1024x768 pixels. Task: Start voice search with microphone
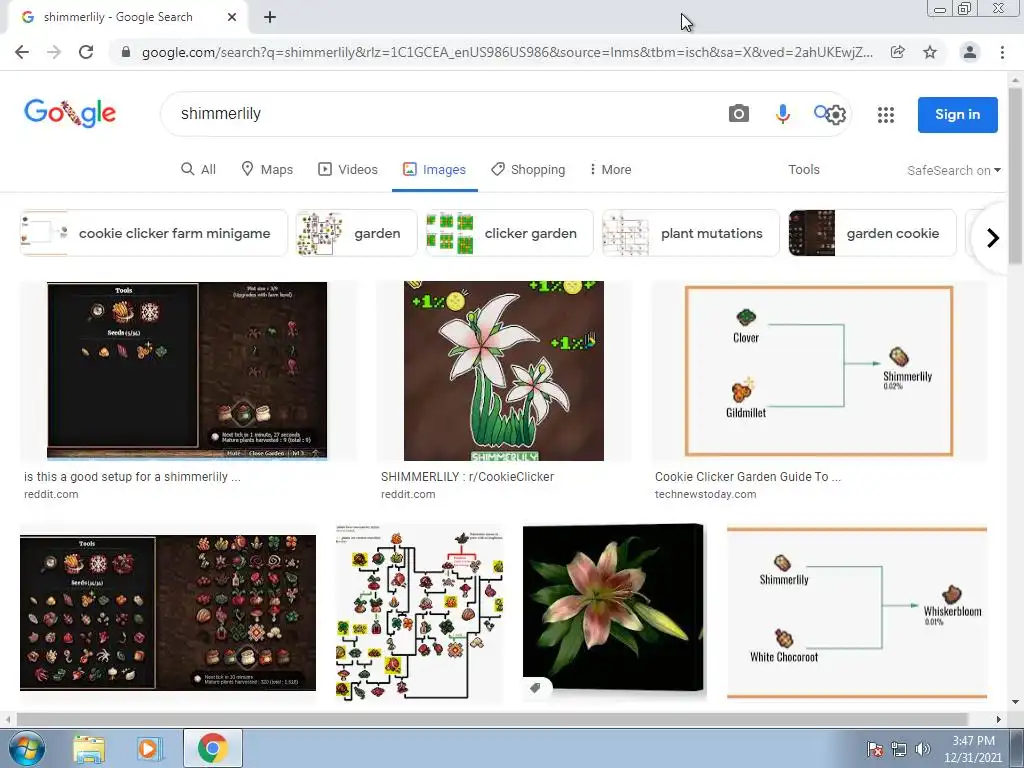pyautogui.click(x=782, y=114)
